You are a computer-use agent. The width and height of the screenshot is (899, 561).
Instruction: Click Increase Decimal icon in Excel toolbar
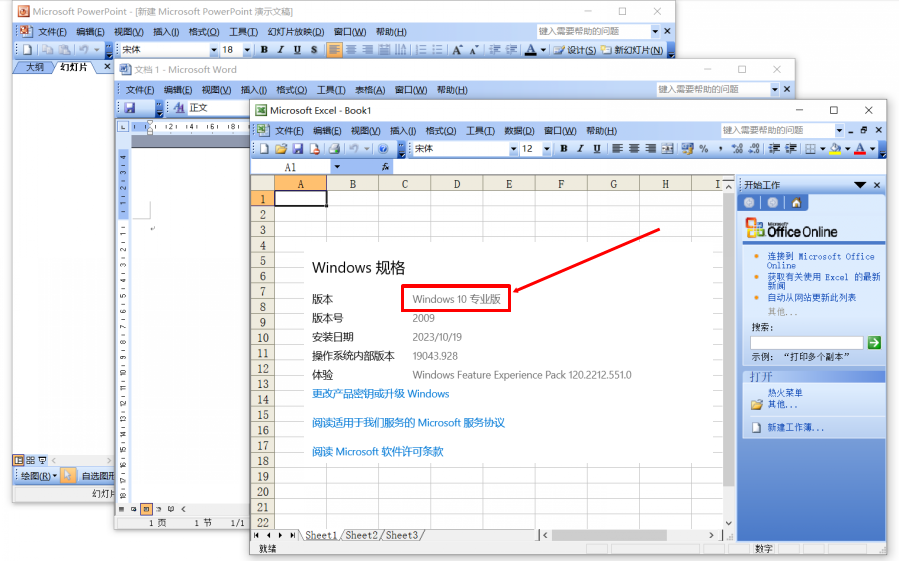[x=737, y=149]
